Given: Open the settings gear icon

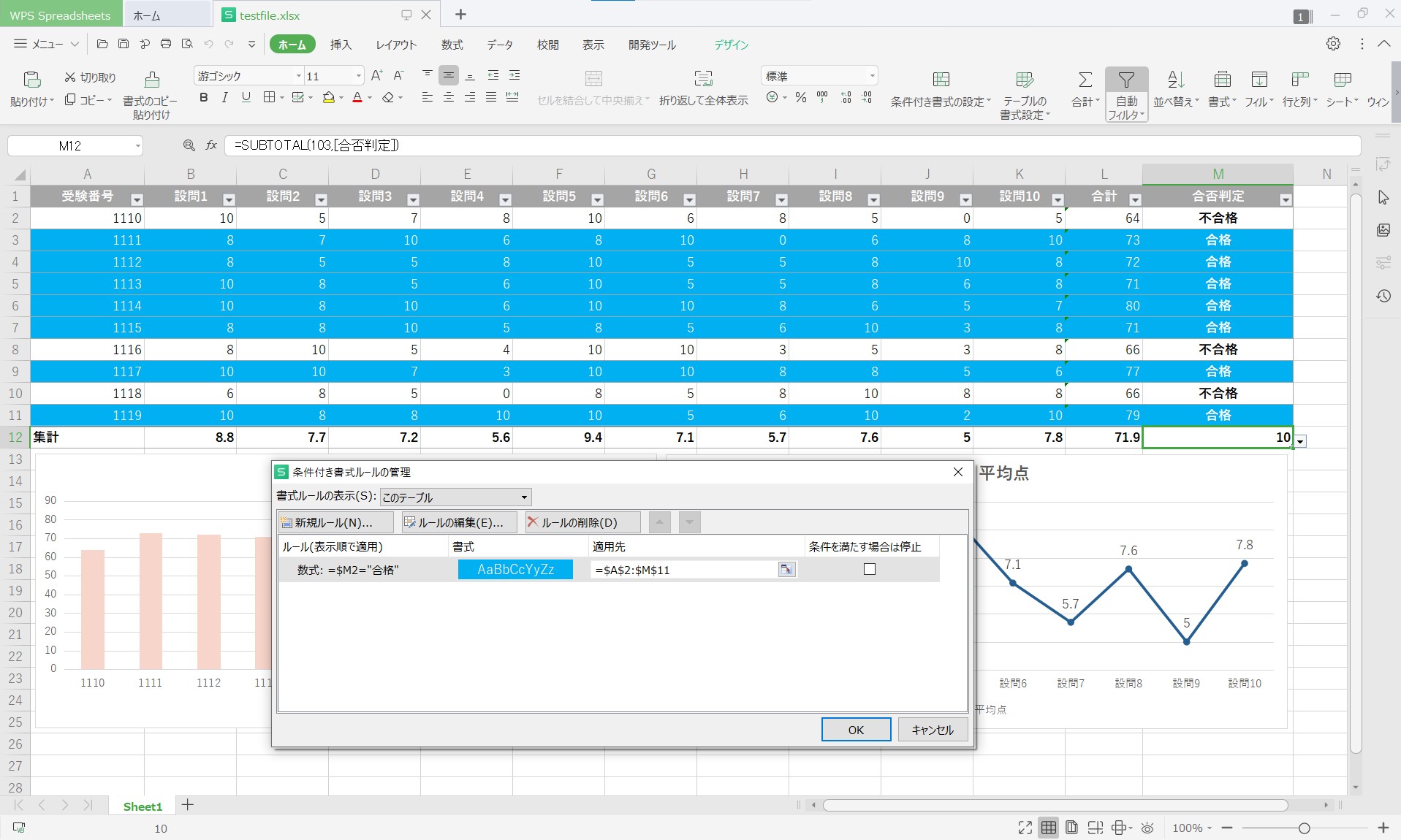Looking at the screenshot, I should (x=1333, y=44).
